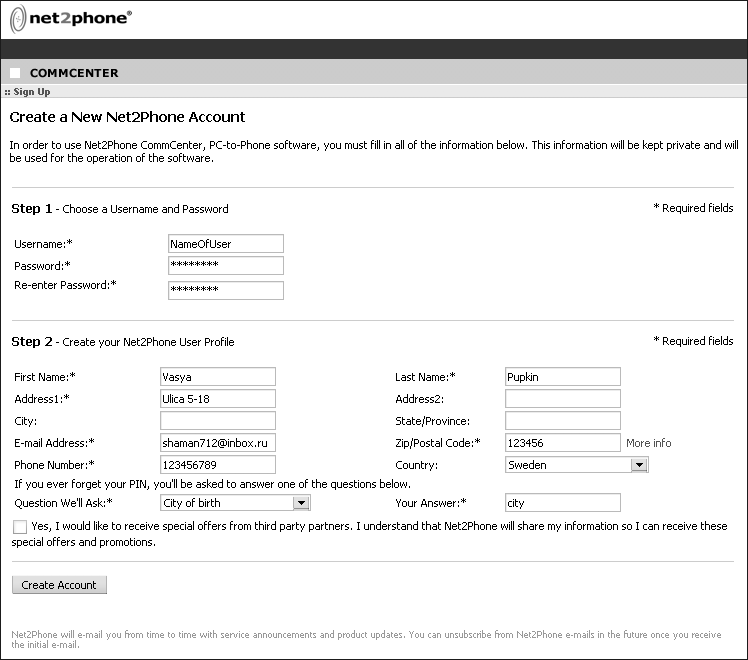Click the Re-enter Password label

point(65,285)
